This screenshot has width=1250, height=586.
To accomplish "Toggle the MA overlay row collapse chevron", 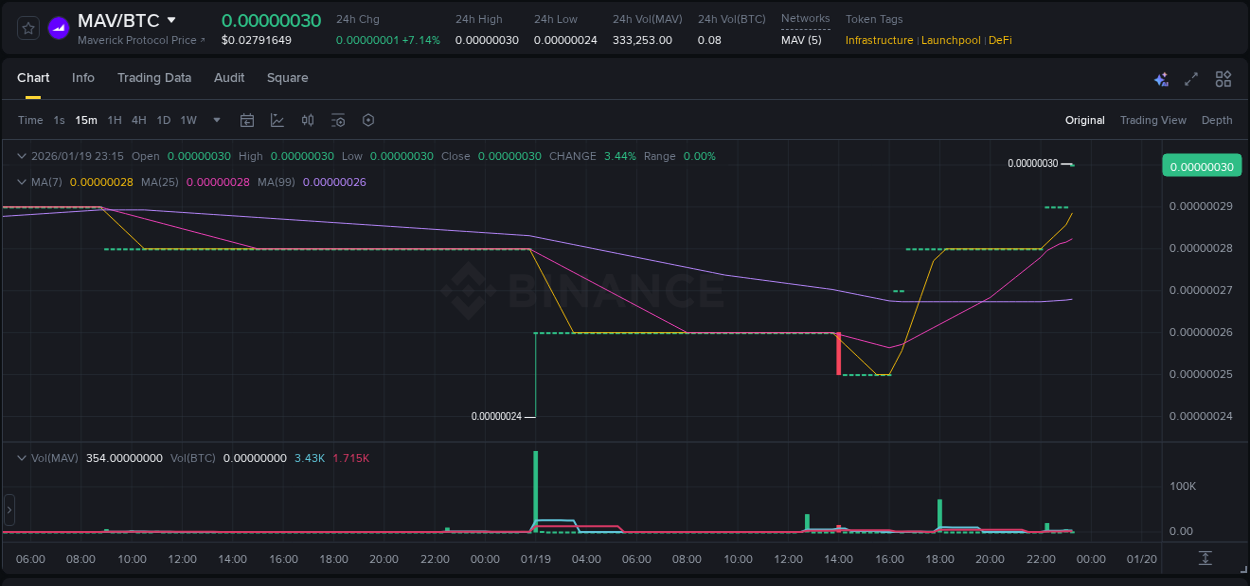I will [21, 182].
